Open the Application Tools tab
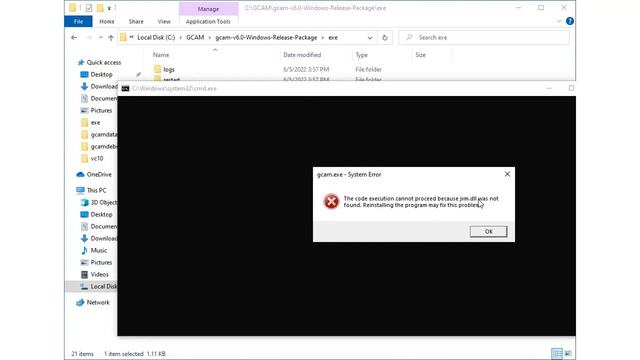640x360 pixels. pyautogui.click(x=208, y=21)
